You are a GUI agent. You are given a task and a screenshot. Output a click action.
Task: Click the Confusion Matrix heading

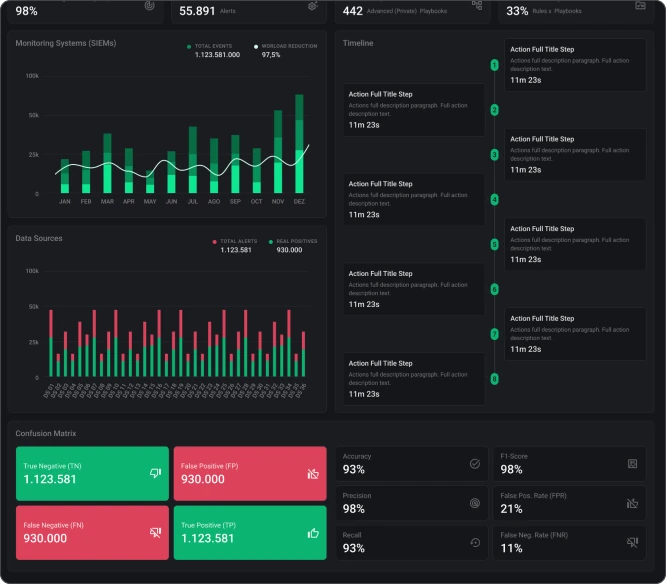(x=46, y=433)
